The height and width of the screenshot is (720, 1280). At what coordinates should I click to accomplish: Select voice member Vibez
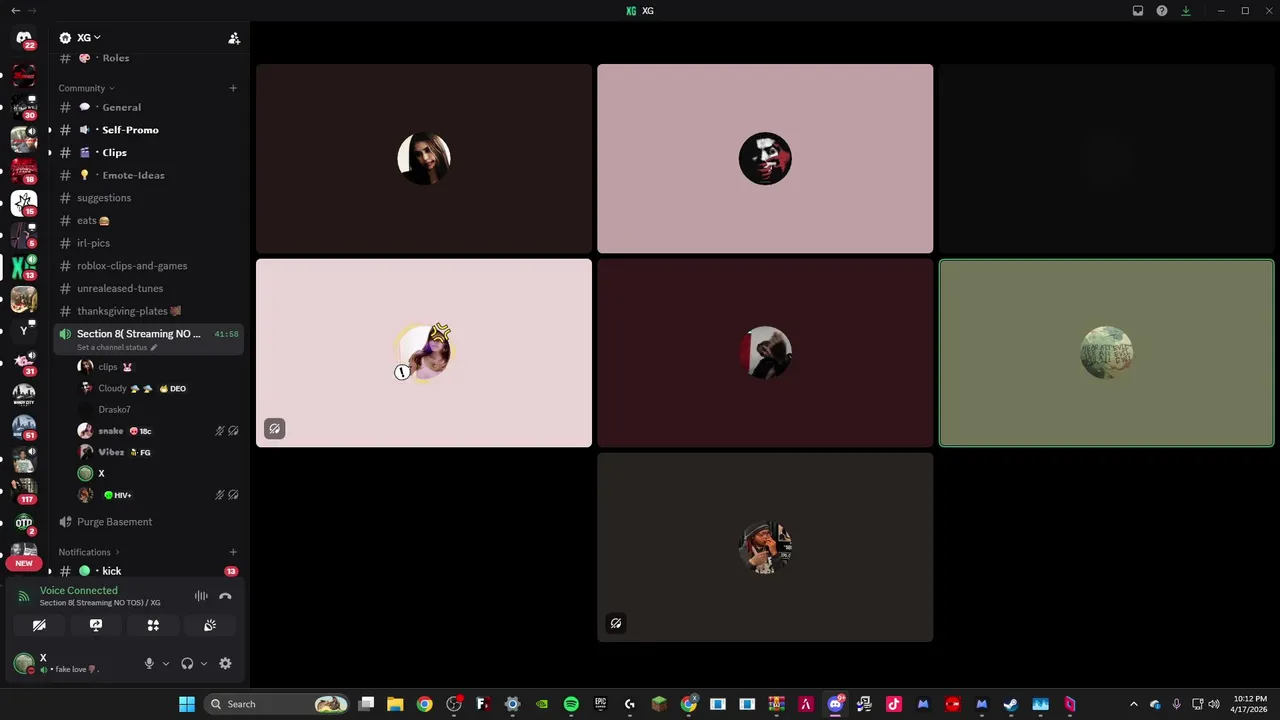coord(158,452)
